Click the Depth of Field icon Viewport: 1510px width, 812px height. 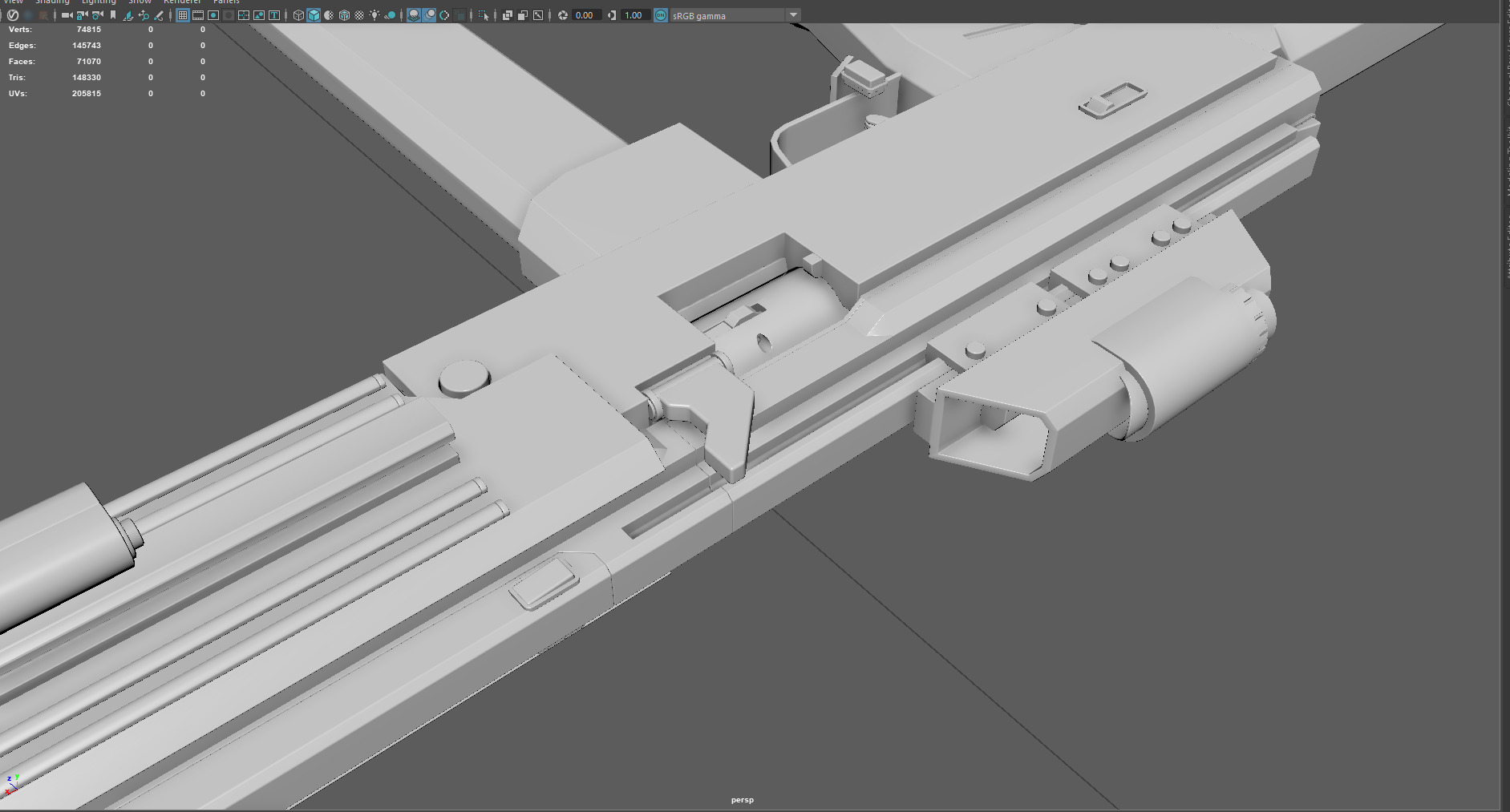coord(459,15)
